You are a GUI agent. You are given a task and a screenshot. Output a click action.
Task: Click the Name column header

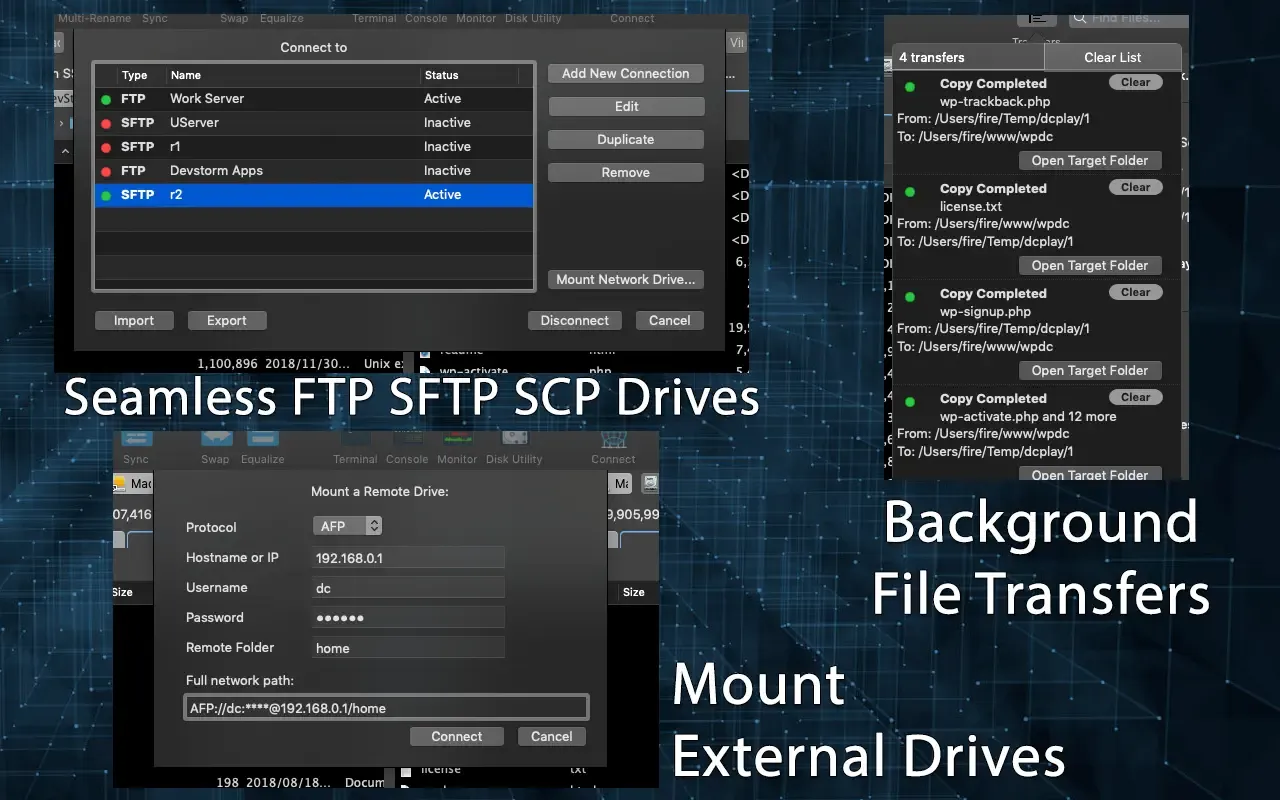292,75
